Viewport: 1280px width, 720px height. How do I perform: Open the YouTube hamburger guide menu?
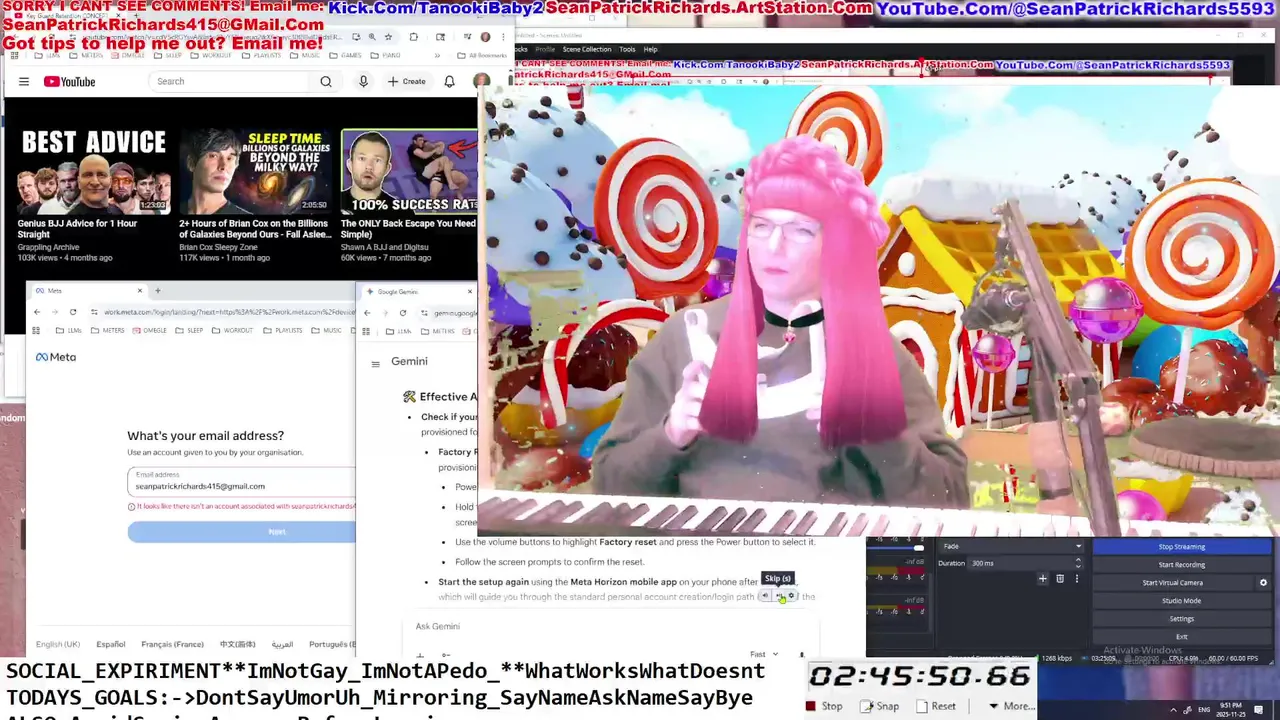pos(24,81)
